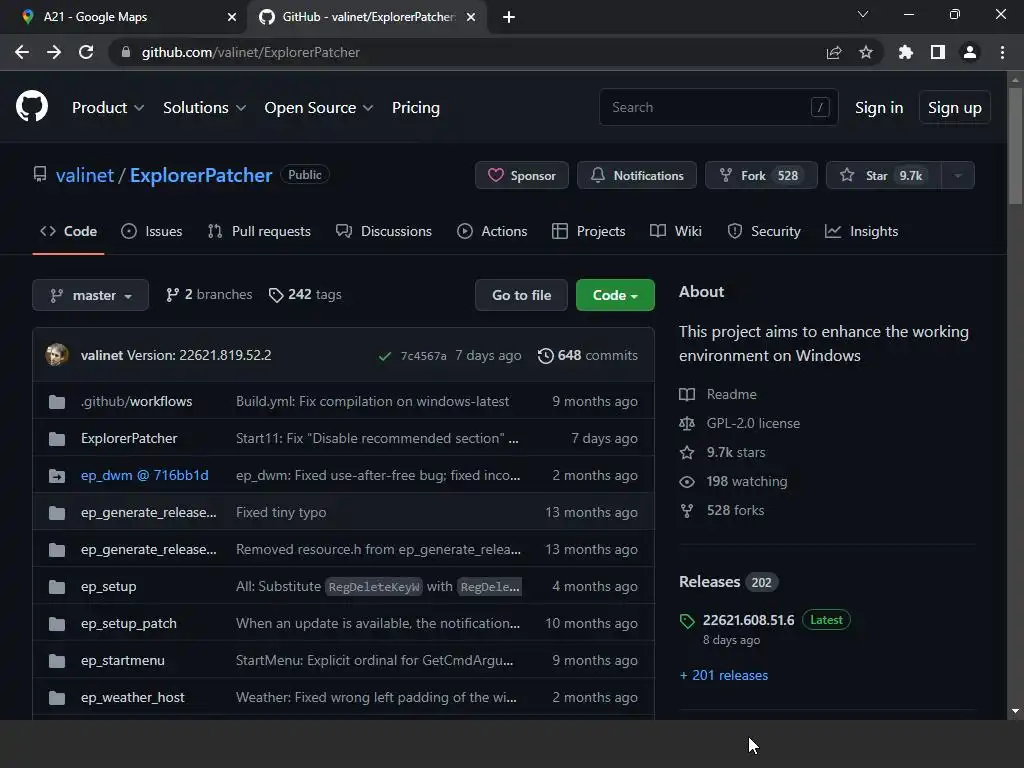Click Go to file button
Viewport: 1024px width, 768px height.
[521, 295]
